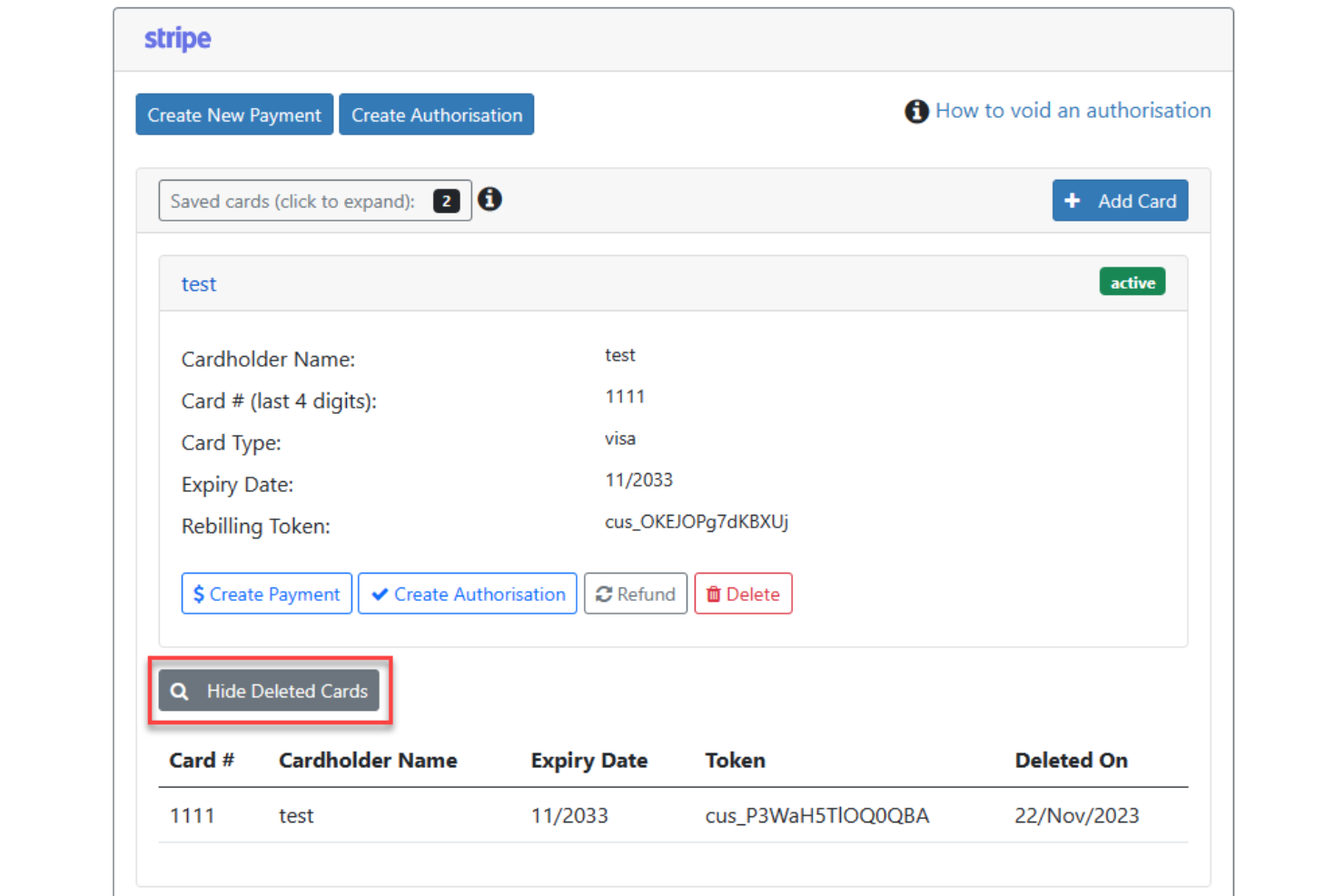Open How to void an authorisation link
The image size is (1344, 896).
1073,111
